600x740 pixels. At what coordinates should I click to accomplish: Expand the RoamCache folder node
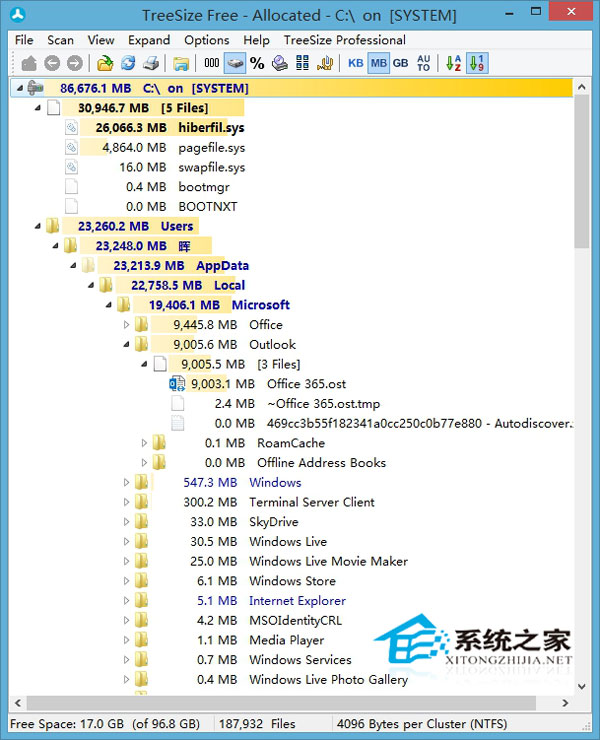point(144,443)
